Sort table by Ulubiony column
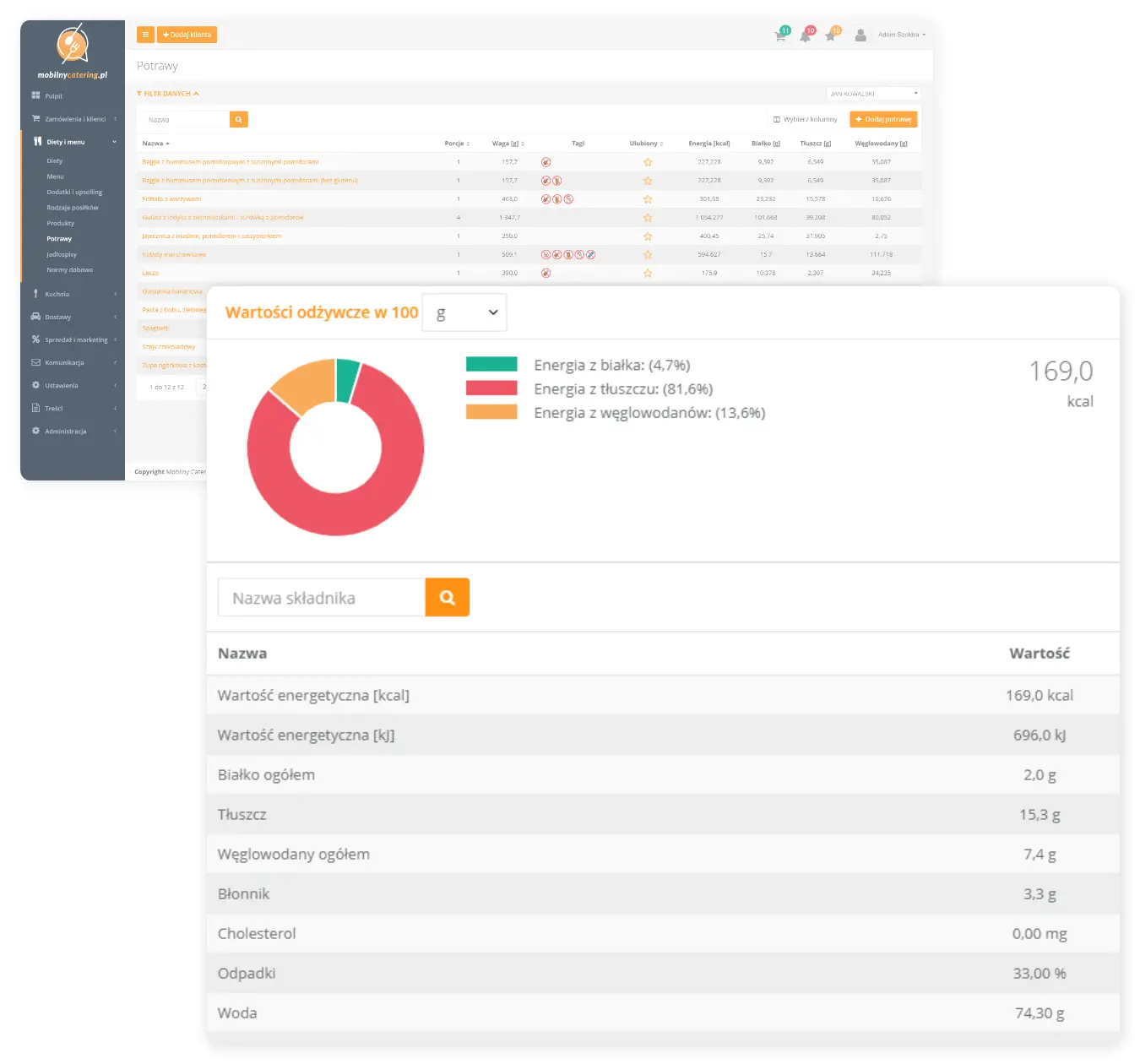This screenshot has height=1064, width=1140. point(647,144)
